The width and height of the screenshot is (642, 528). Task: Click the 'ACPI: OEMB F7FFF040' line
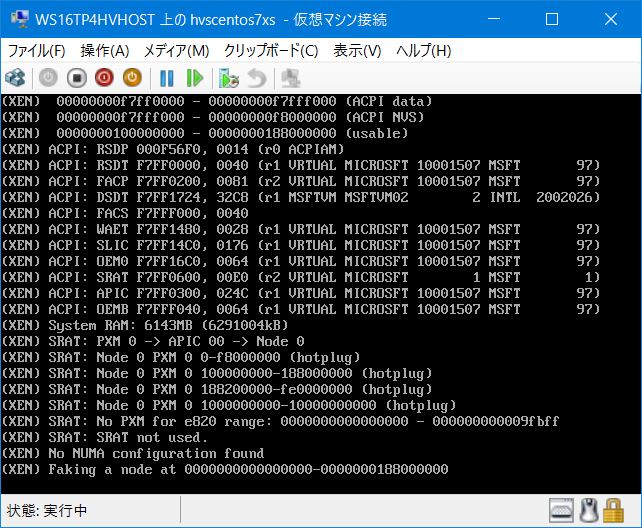(x=301, y=309)
